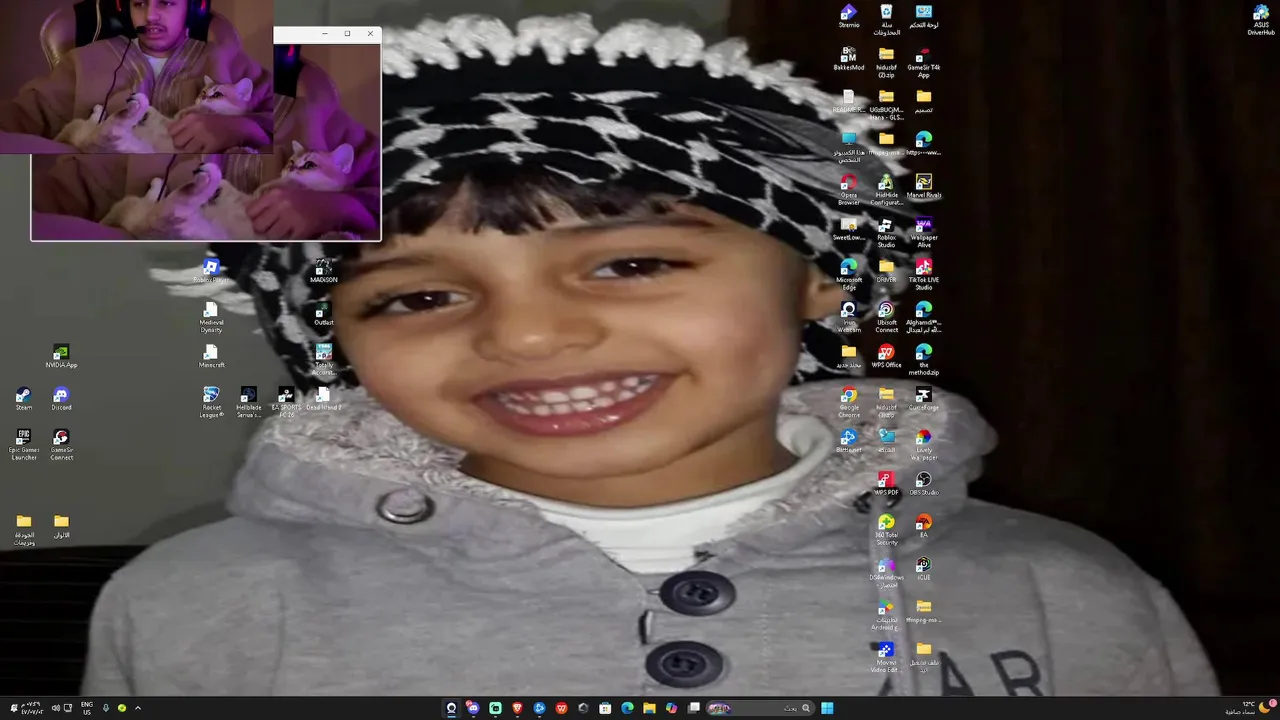Viewport: 1280px width, 720px height.
Task: Open the Hellblade Senua's shortcut
Action: [248, 402]
